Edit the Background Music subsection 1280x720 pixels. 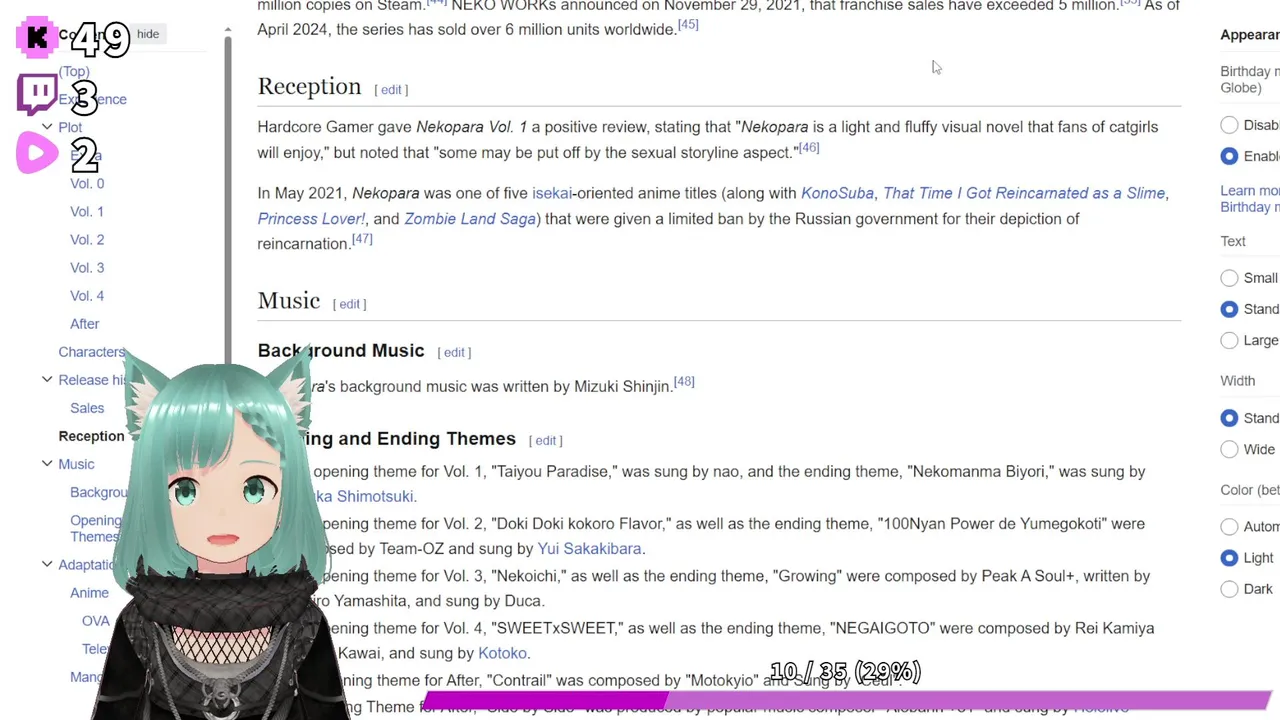454,352
